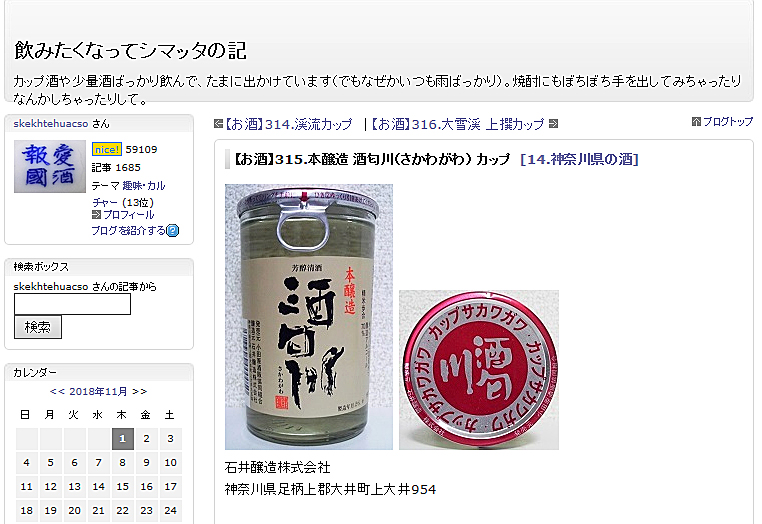Click the text 石井醸造株式会社
This screenshot has height=524, width=762.
(x=277, y=468)
